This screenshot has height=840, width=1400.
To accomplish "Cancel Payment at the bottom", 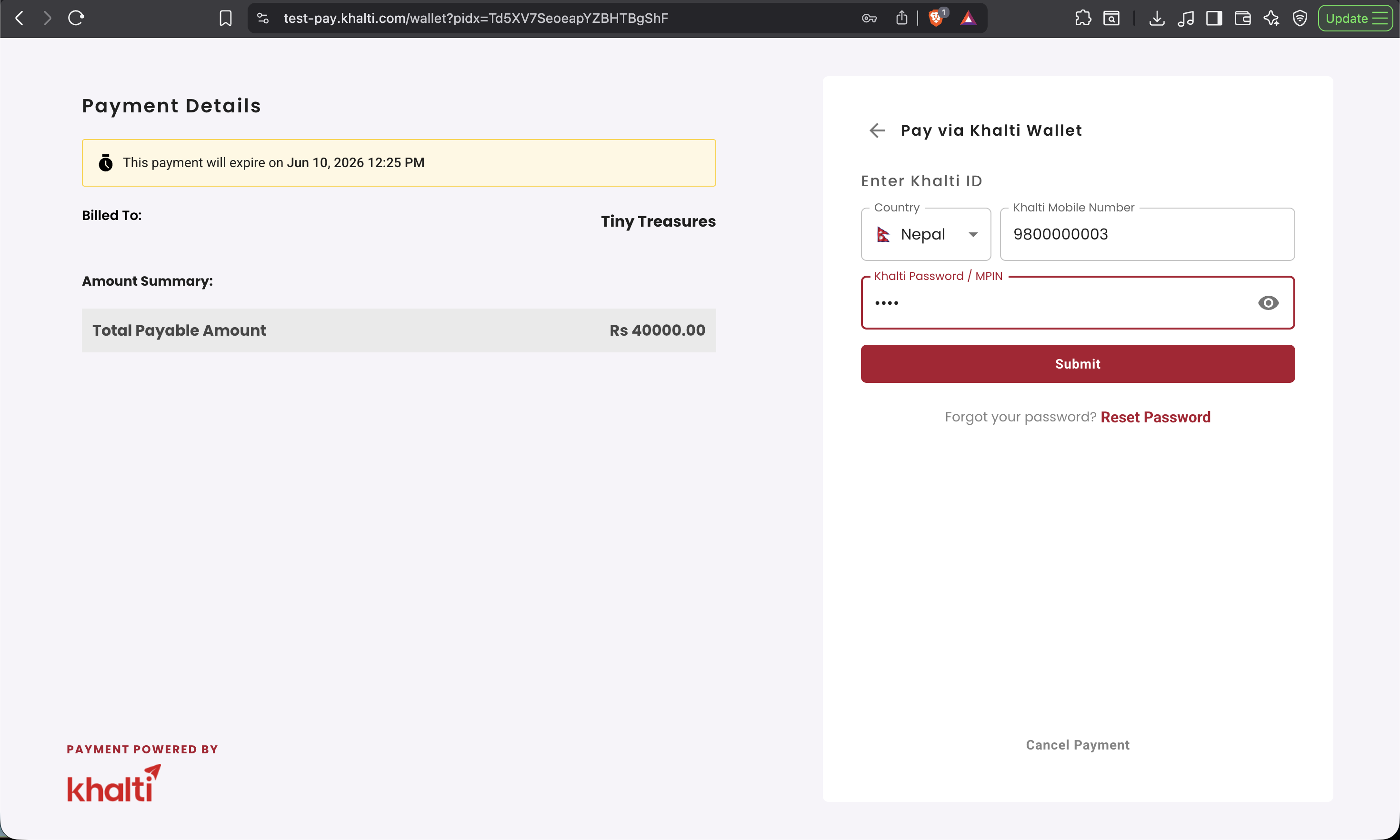I will pyautogui.click(x=1078, y=745).
